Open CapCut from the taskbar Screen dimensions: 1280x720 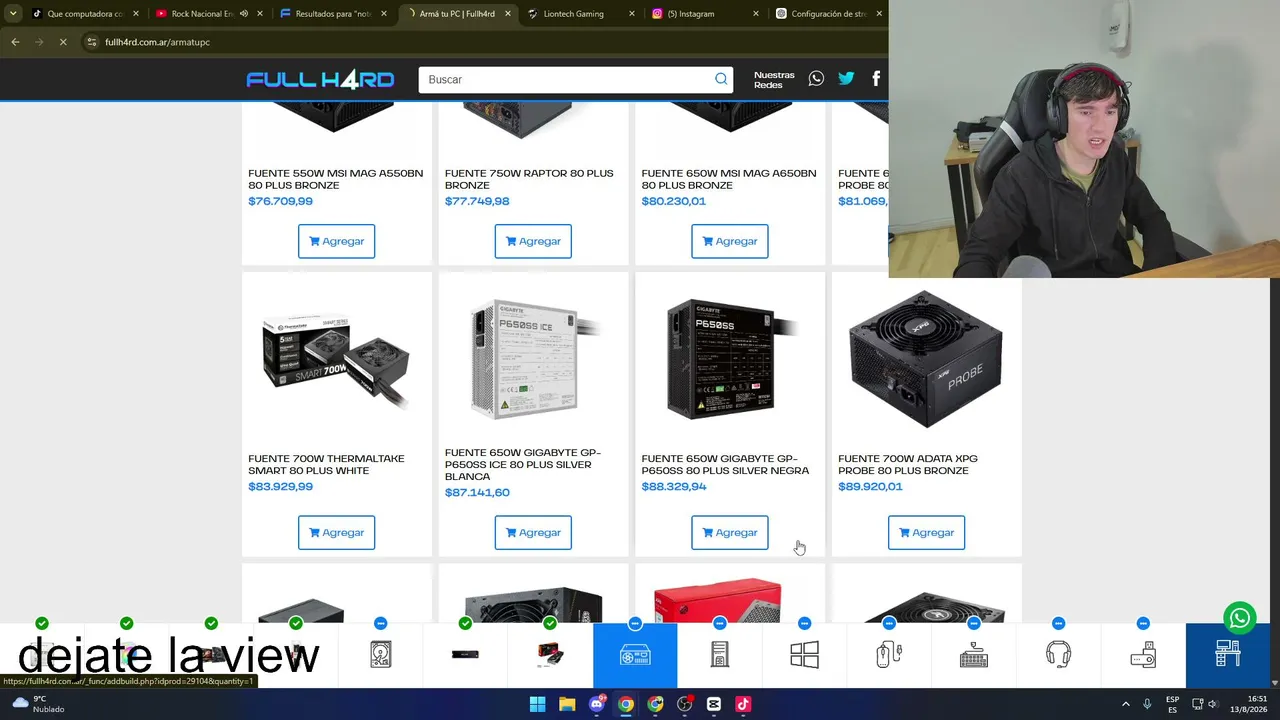[x=713, y=704]
